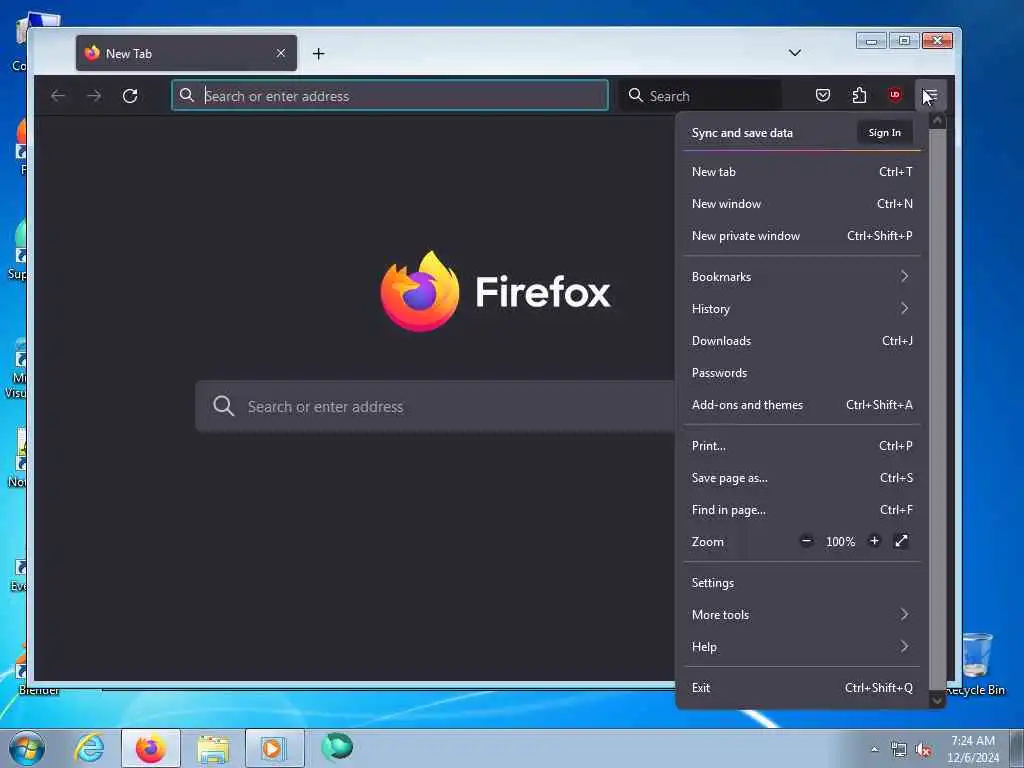Click the magnifier in the search bar
This screenshot has width=1024, height=768.
tap(636, 95)
